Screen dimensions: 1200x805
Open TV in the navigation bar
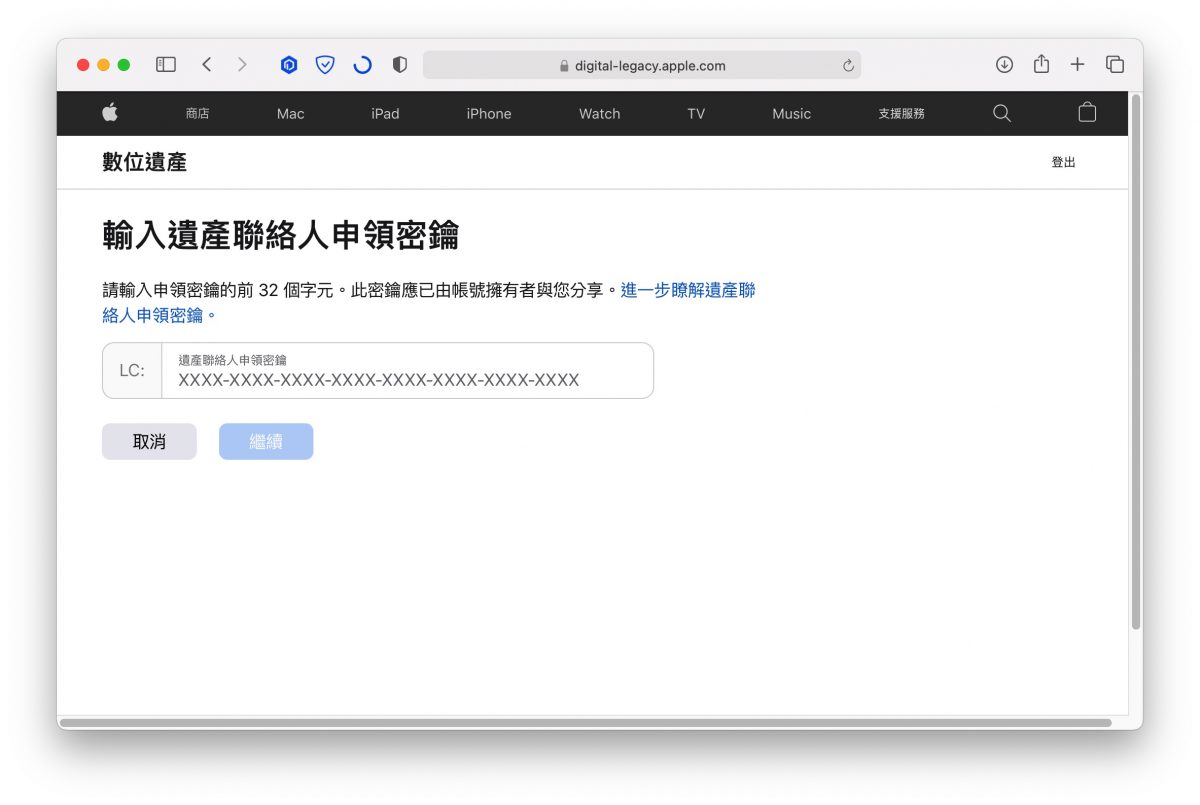(x=696, y=114)
